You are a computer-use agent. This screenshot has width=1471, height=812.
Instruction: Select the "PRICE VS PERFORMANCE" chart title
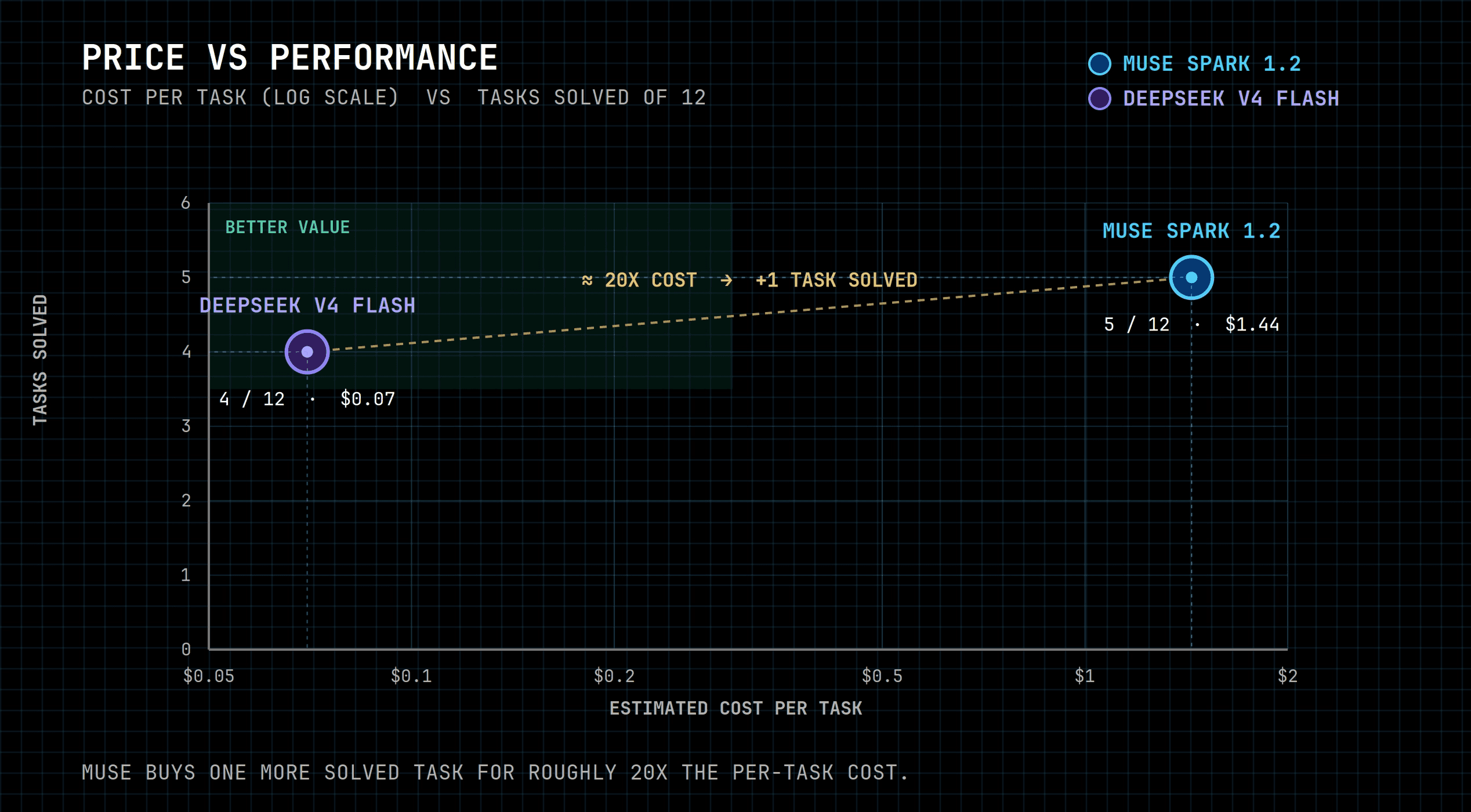tap(290, 57)
